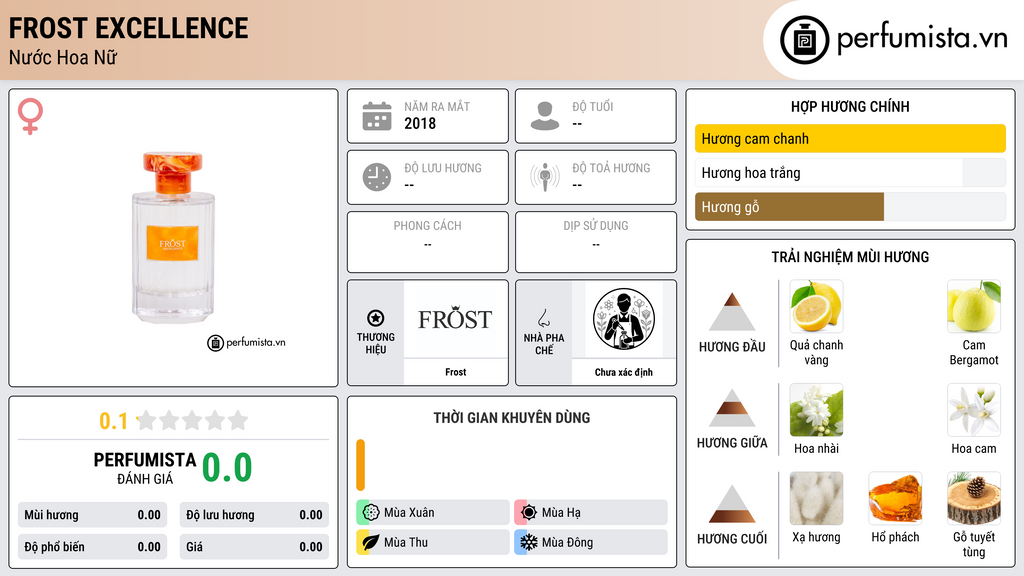Open the Hổ phách note image

click(895, 498)
